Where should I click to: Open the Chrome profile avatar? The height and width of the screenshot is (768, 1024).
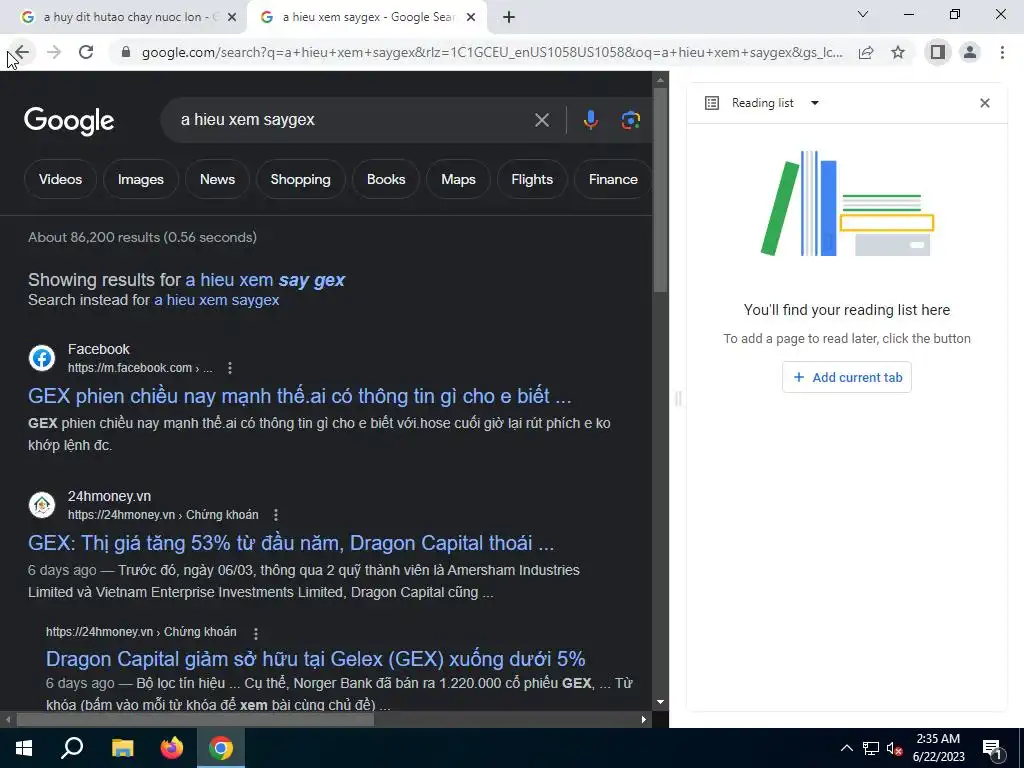970,52
